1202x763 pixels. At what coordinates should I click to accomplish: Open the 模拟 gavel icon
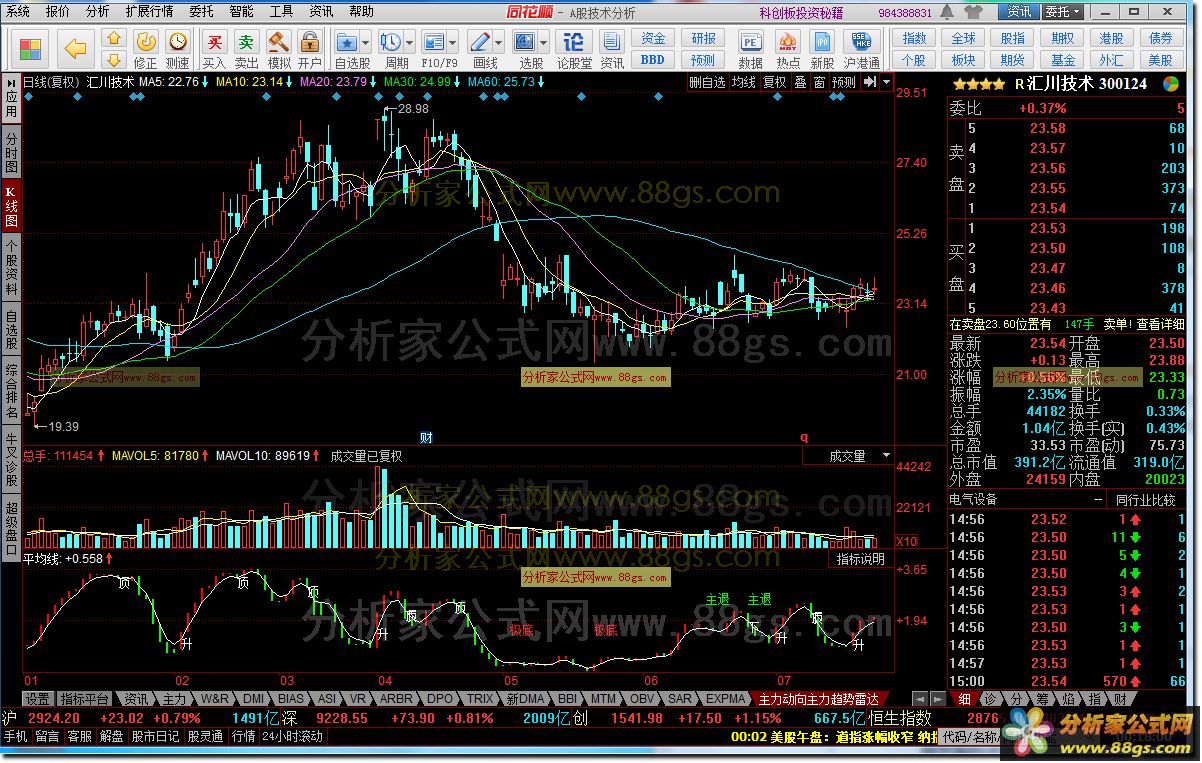[x=279, y=42]
